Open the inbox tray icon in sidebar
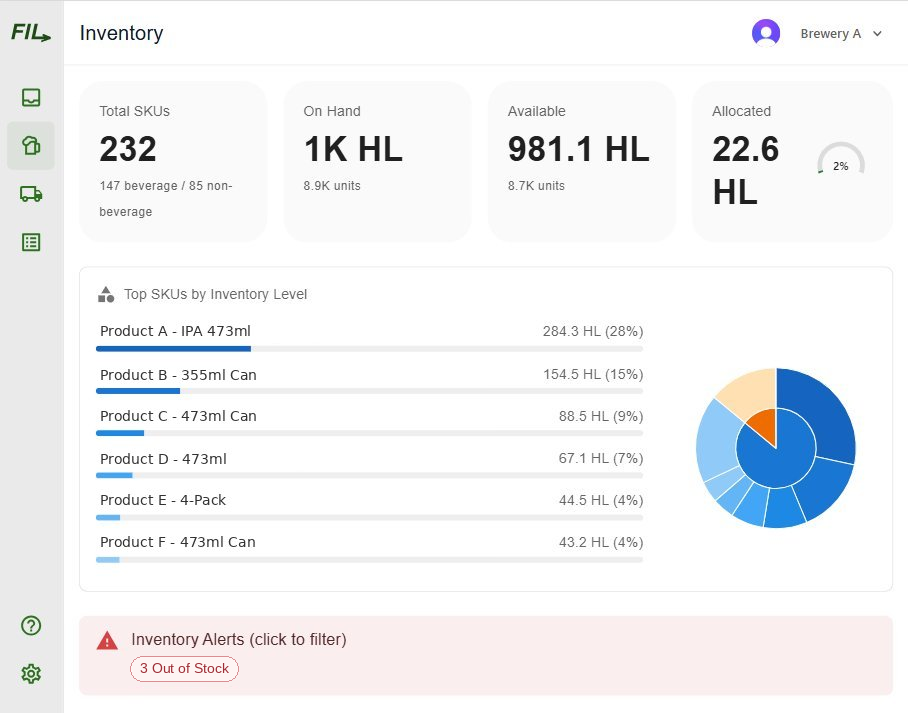The width and height of the screenshot is (908, 713). 31,97
